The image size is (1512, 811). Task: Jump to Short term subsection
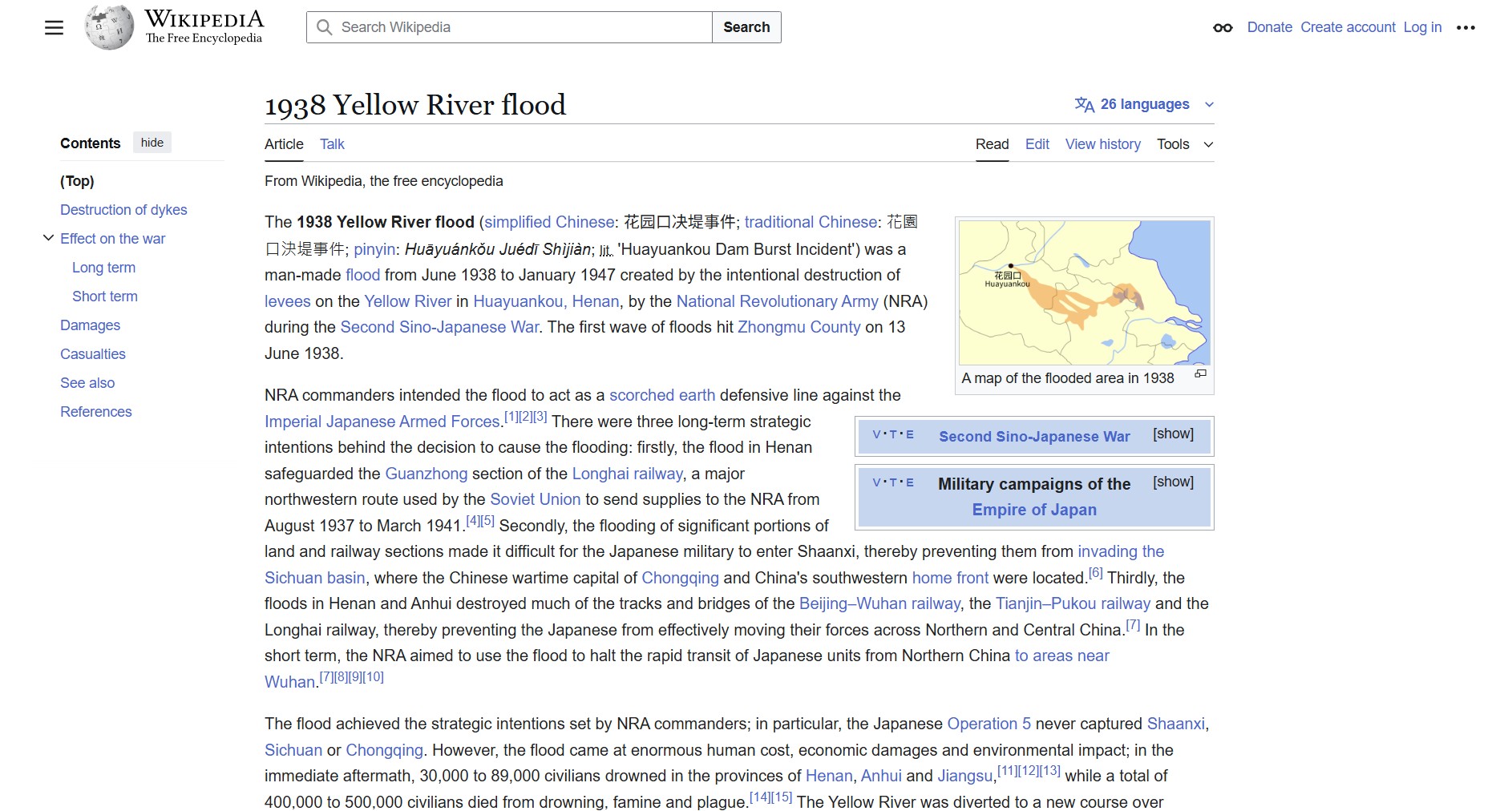(105, 297)
